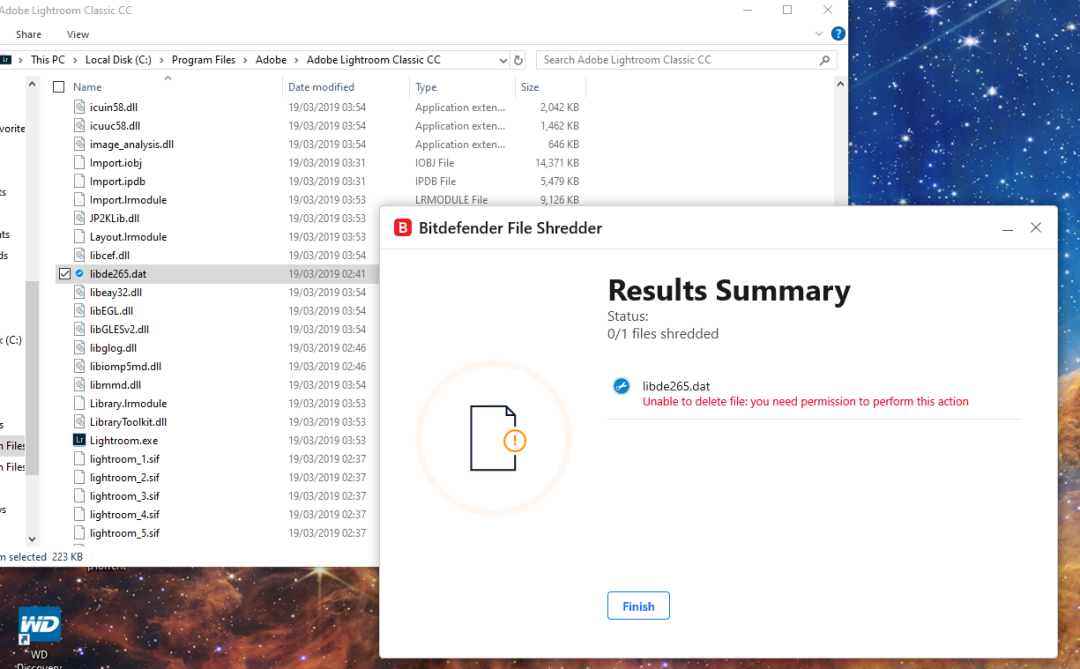This screenshot has width=1080, height=669.
Task: Refresh the Explorer address bar location
Action: coord(518,60)
